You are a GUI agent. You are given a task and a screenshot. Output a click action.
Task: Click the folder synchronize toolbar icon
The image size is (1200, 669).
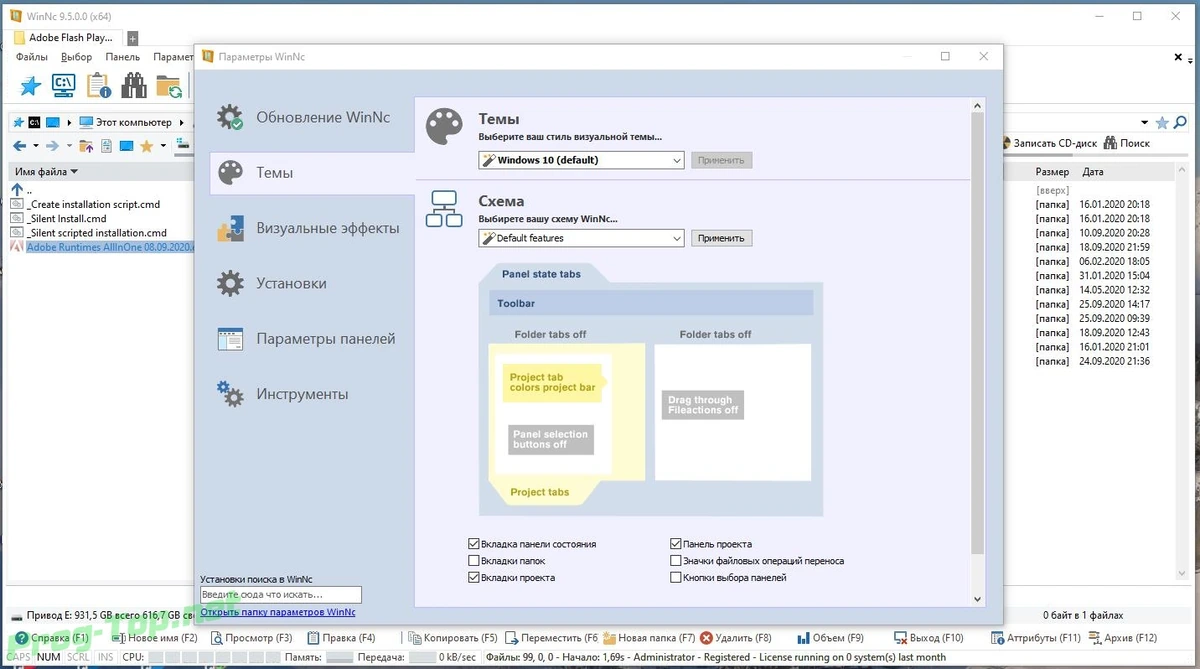(x=168, y=86)
